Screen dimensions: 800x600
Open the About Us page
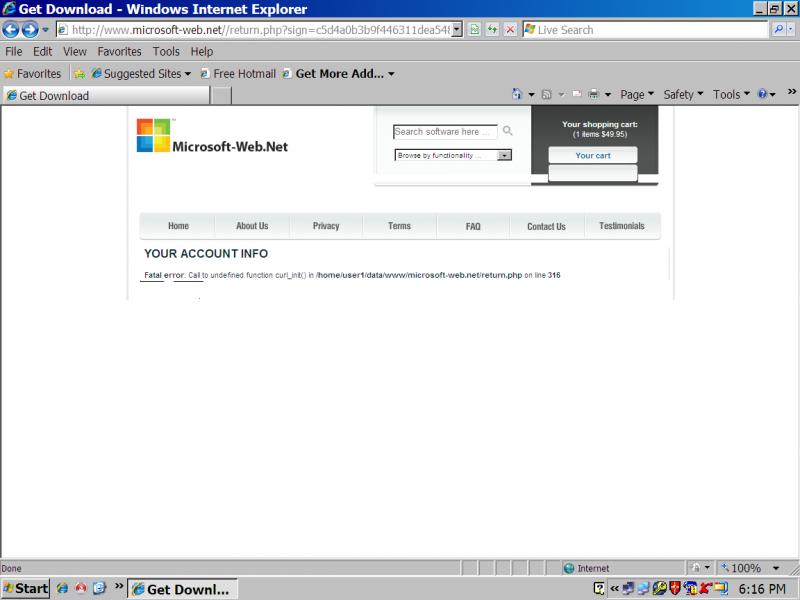252,226
